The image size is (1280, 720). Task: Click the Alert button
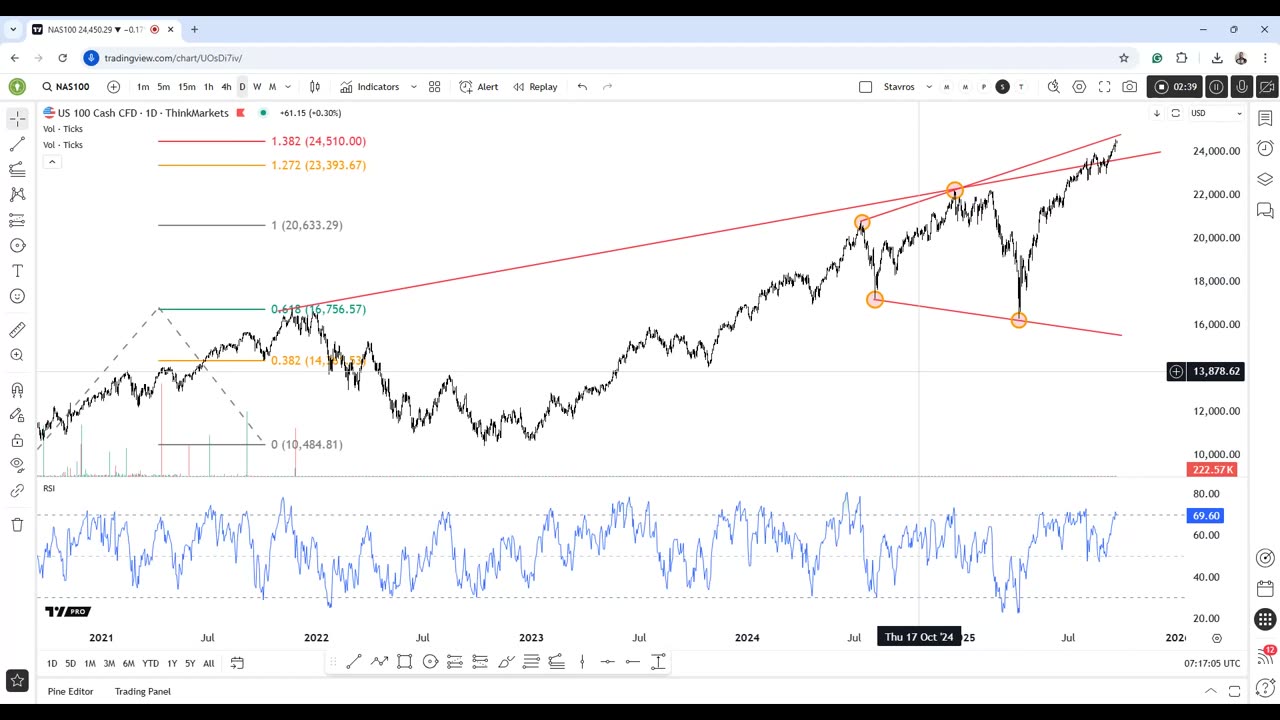tap(479, 87)
